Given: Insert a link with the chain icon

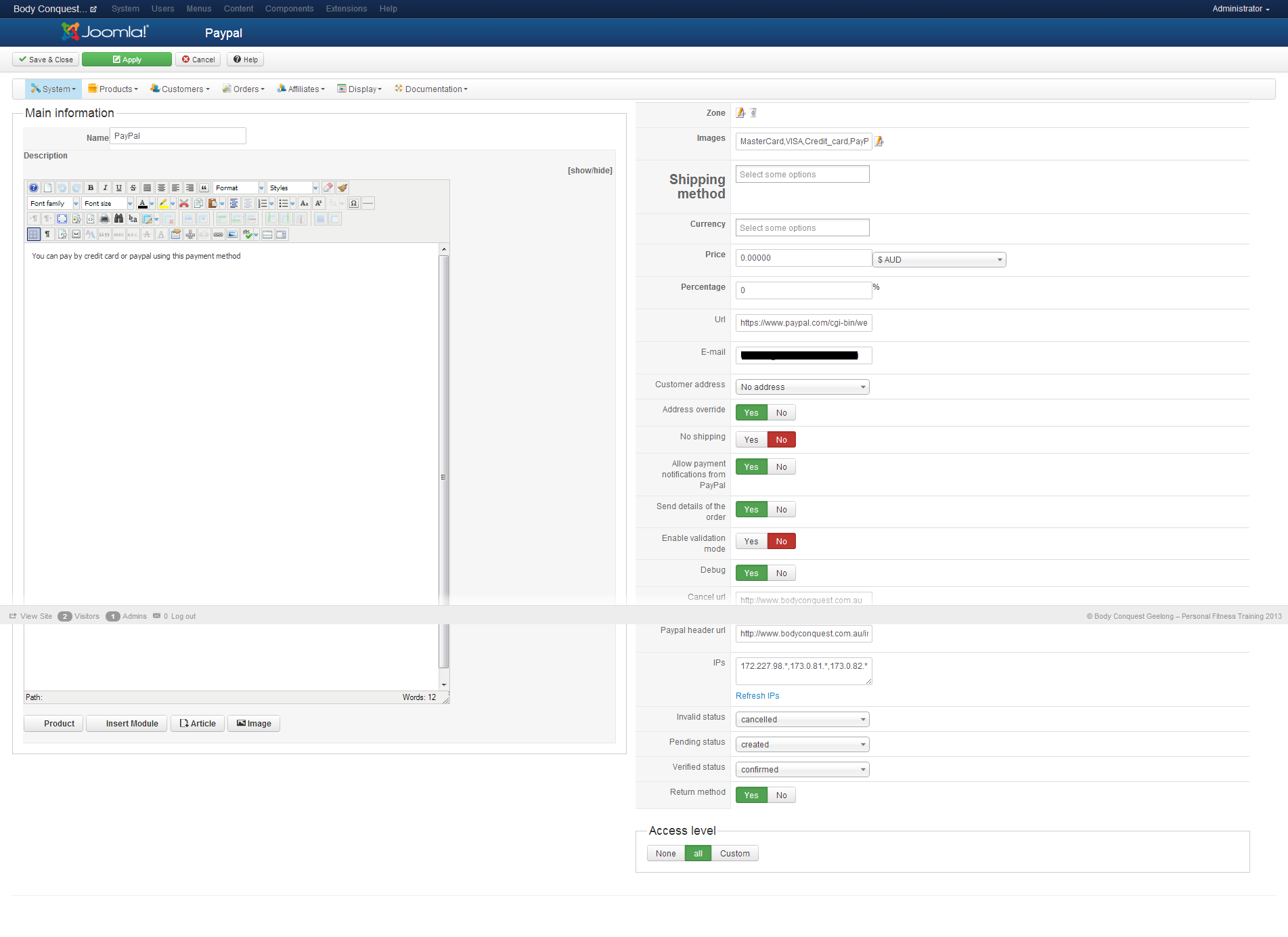Looking at the screenshot, I should [218, 234].
